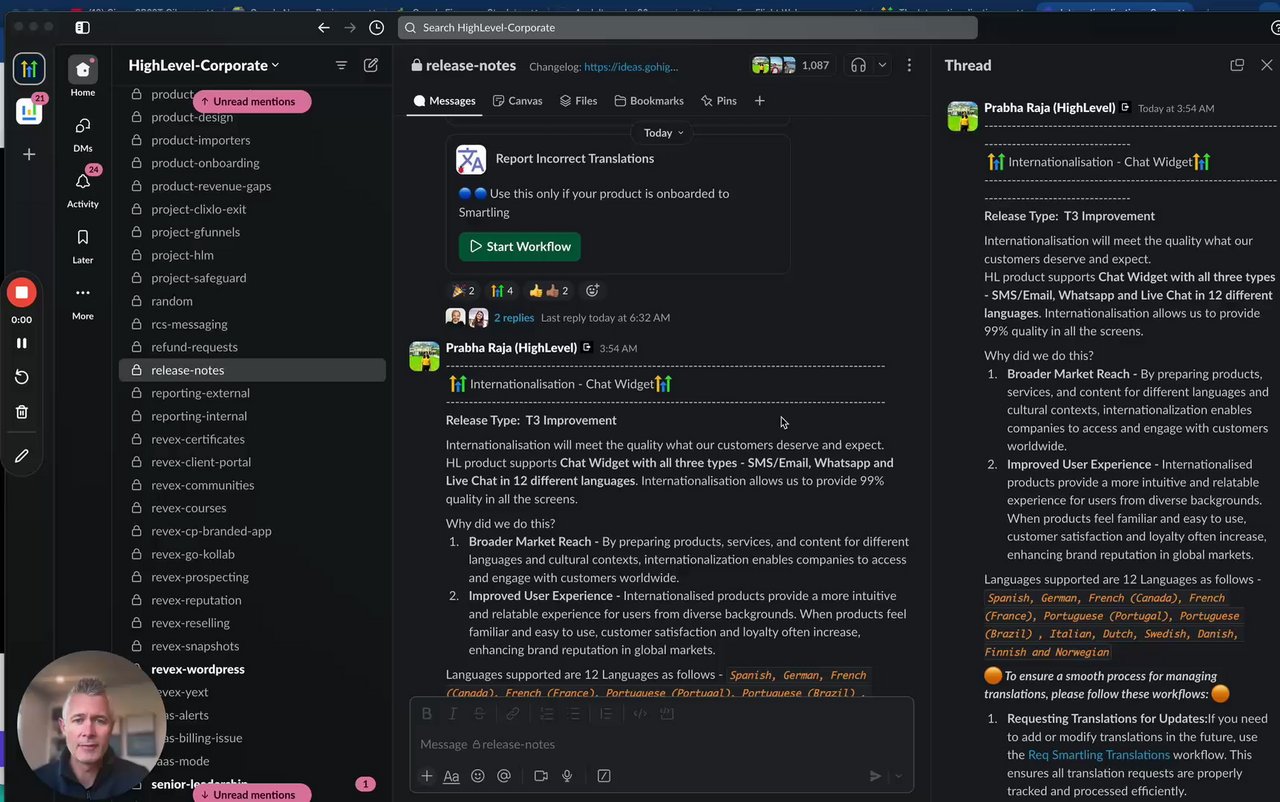
Task: Open the history clock icon
Action: click(376, 27)
